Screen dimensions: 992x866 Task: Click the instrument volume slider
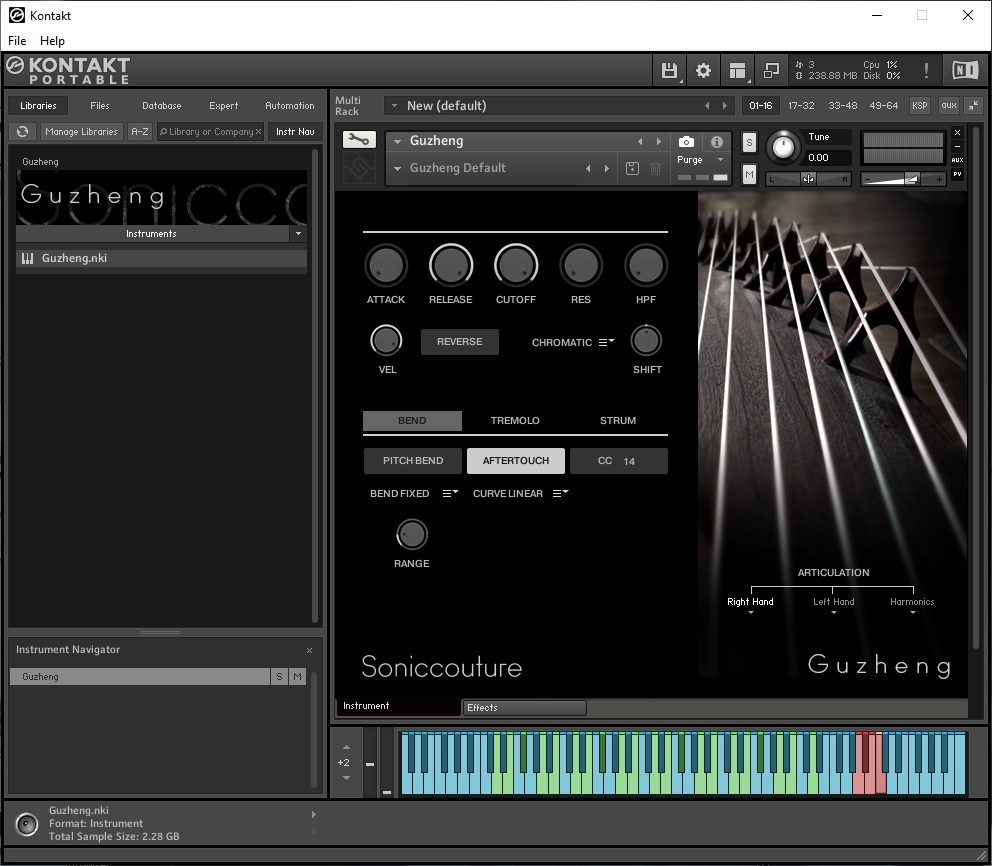pyautogui.click(x=903, y=180)
